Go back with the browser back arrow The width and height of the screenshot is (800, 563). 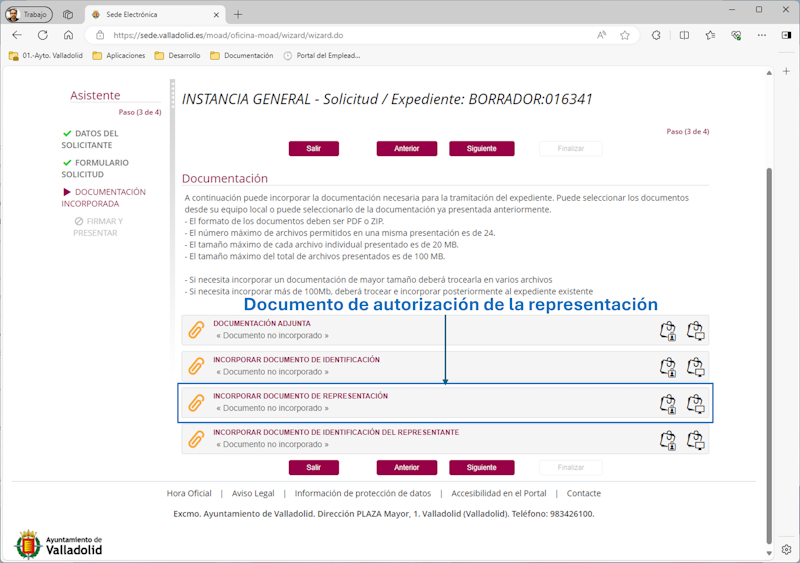(x=17, y=35)
